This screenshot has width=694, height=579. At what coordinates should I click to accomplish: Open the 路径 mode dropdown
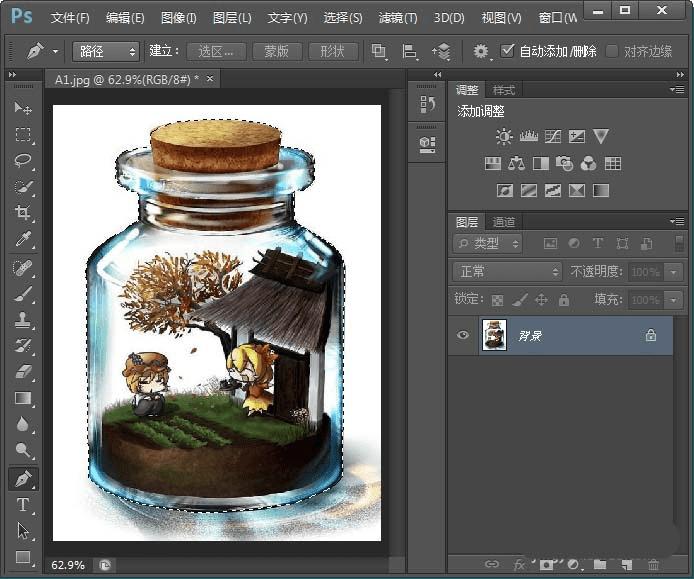pos(104,51)
